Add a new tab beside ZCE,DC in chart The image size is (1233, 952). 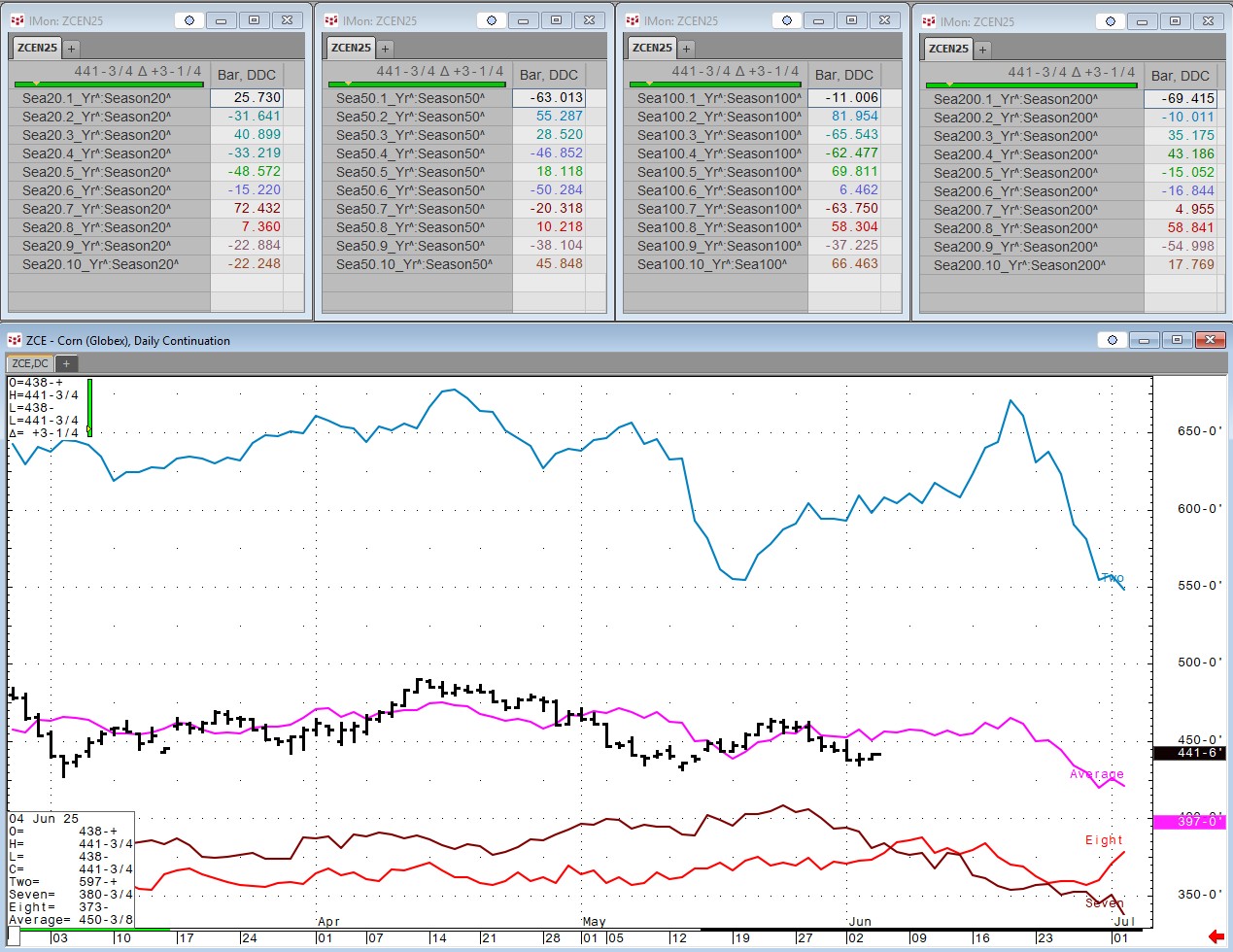(x=66, y=363)
